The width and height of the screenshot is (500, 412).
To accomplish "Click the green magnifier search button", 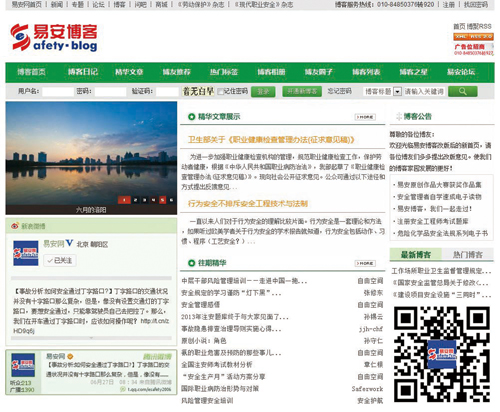I will (463, 91).
